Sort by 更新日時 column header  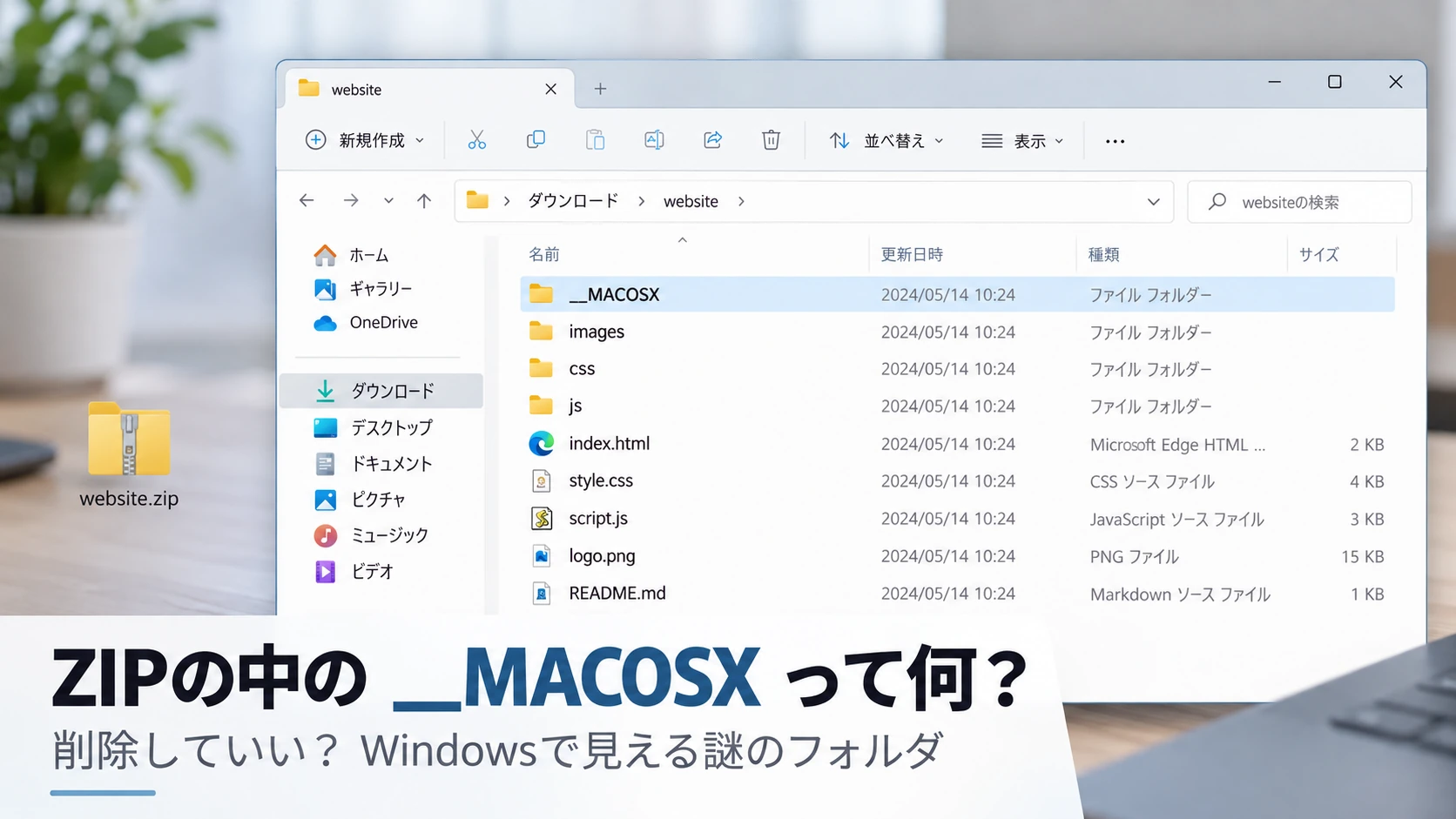pos(912,254)
